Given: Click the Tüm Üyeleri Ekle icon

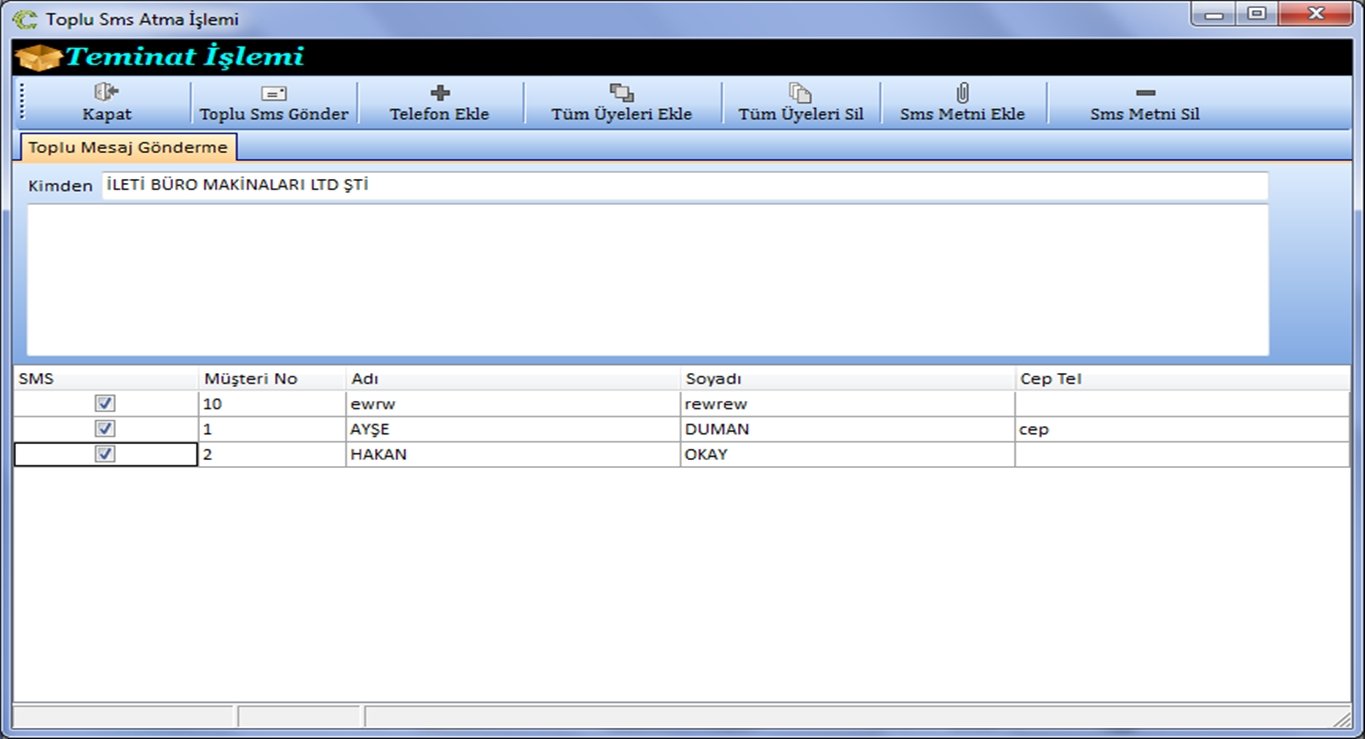Looking at the screenshot, I should (621, 93).
